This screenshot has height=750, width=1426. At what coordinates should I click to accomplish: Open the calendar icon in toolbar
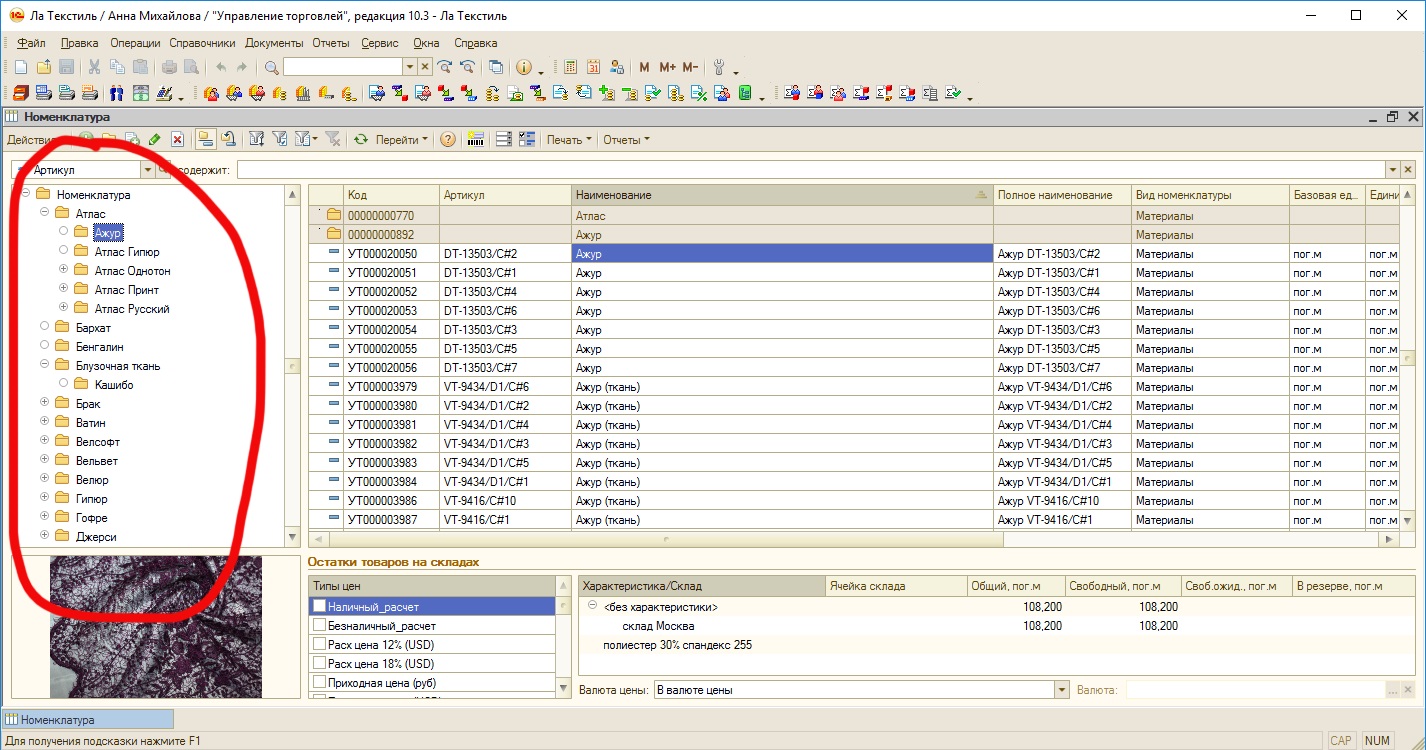[594, 67]
